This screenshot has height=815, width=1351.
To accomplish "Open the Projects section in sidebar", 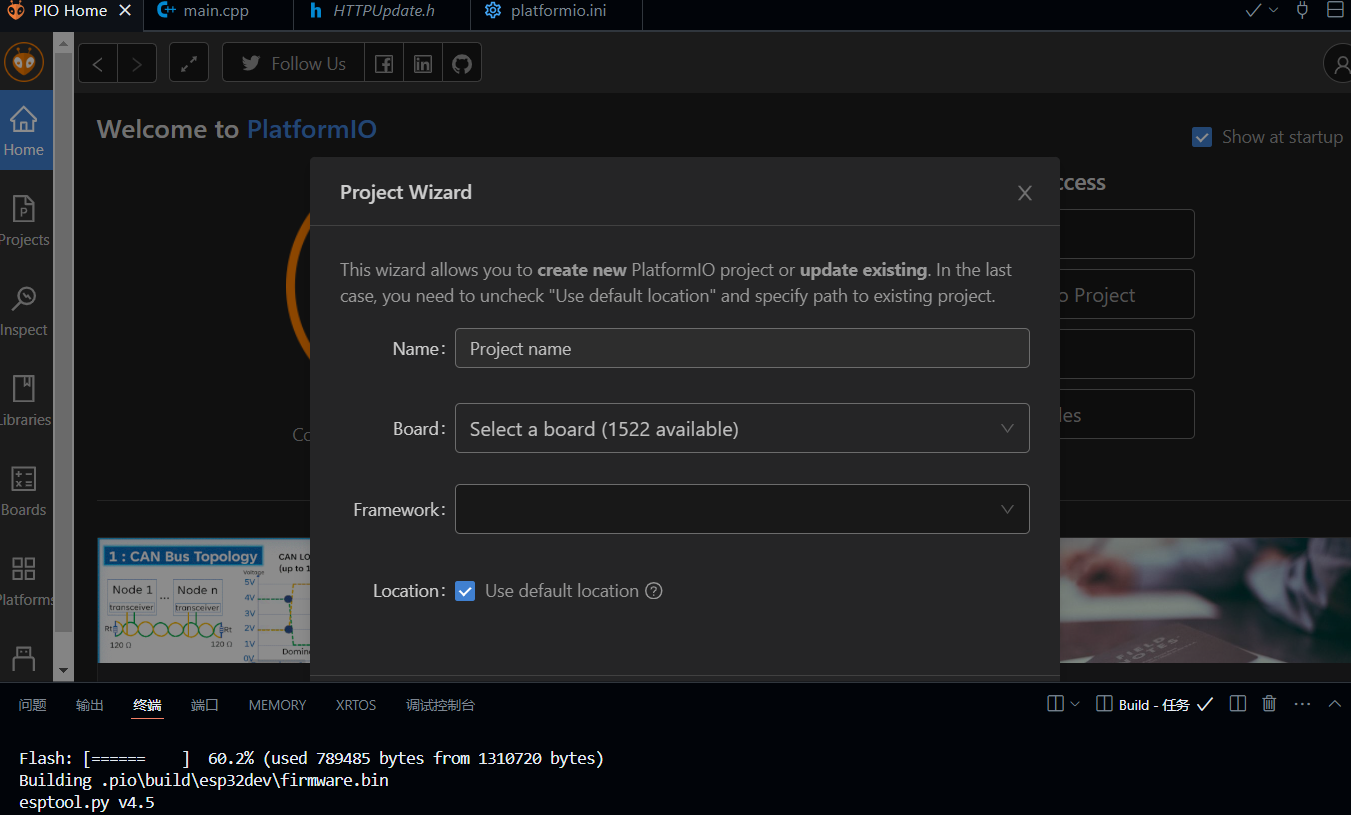I will click(25, 220).
